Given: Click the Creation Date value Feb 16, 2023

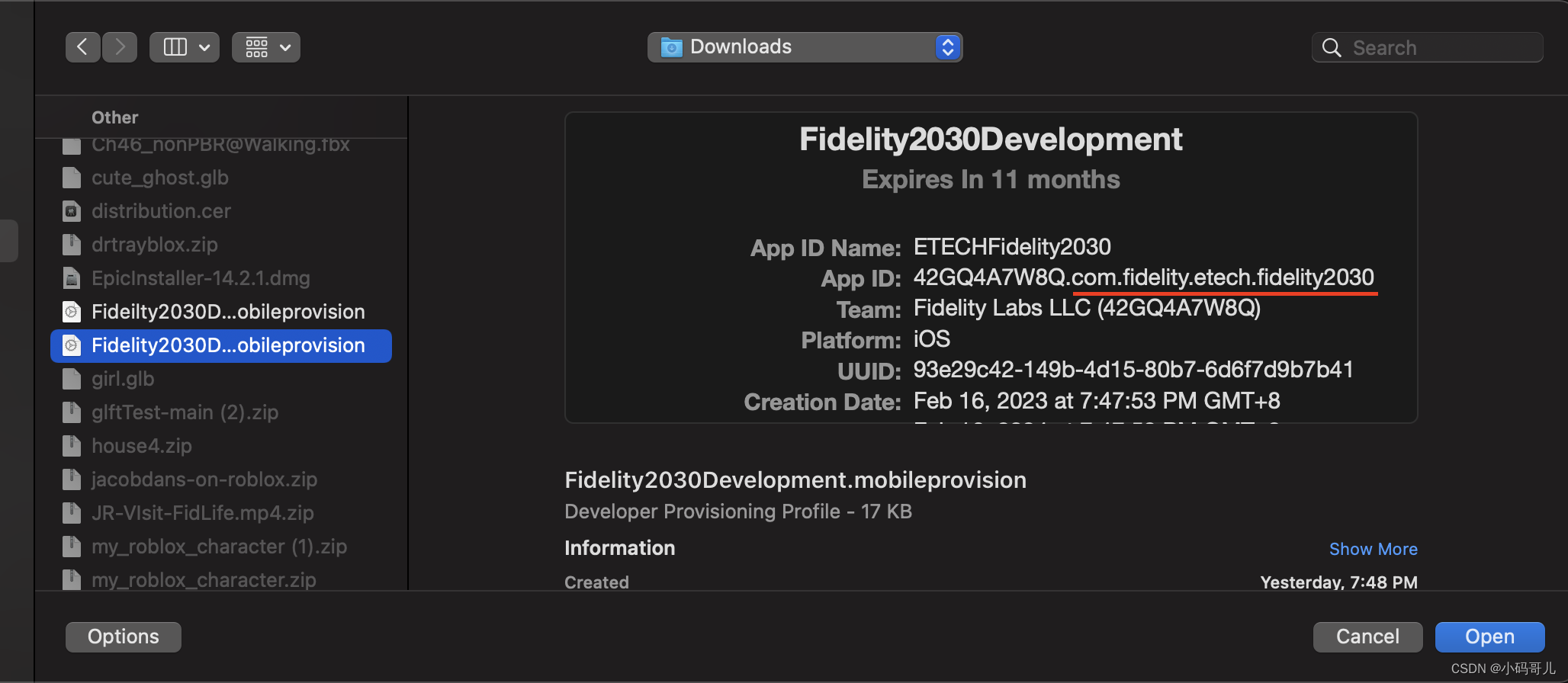Looking at the screenshot, I should [x=1097, y=401].
